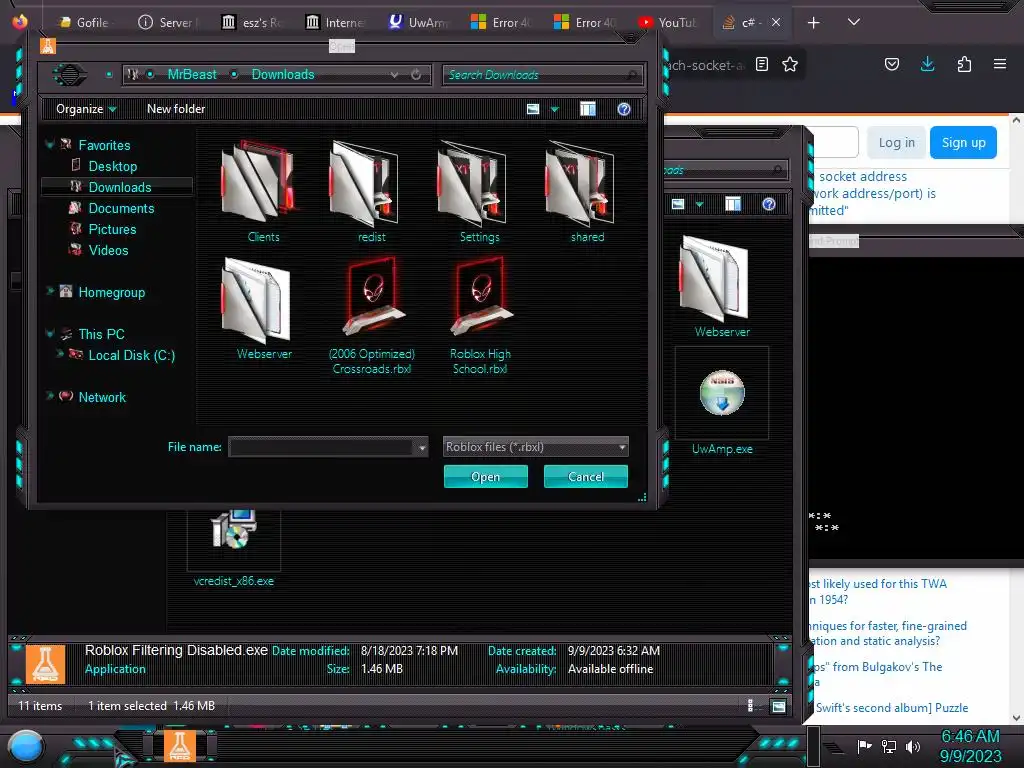The width and height of the screenshot is (1024, 768).
Task: Open Firefox extensions menu
Action: click(964, 64)
